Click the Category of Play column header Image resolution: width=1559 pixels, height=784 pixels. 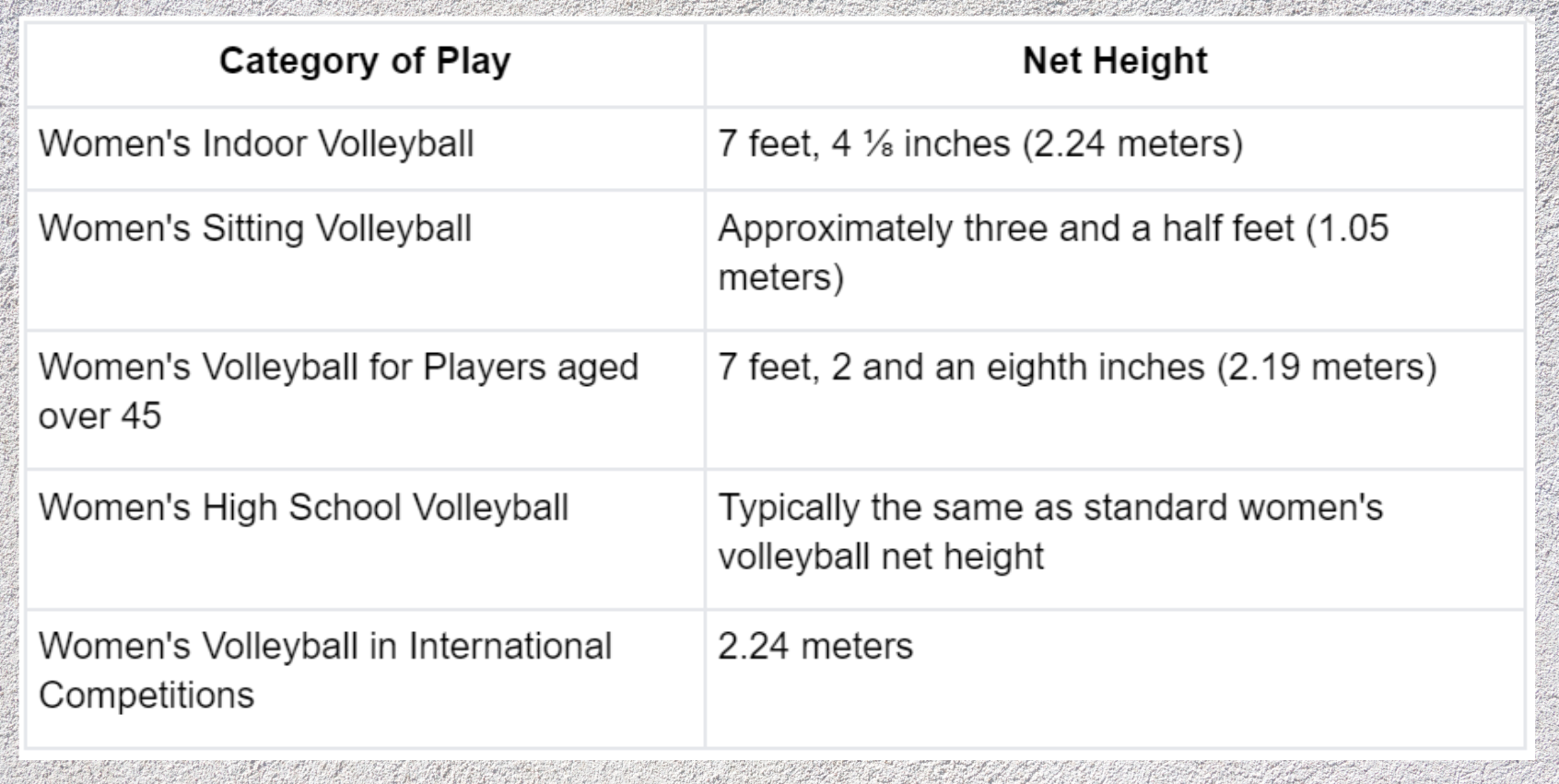pos(365,62)
